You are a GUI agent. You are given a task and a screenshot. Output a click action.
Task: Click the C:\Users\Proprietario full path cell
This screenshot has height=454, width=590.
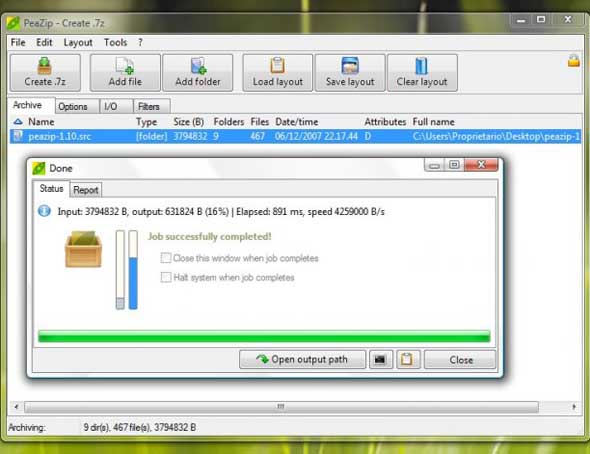point(496,136)
